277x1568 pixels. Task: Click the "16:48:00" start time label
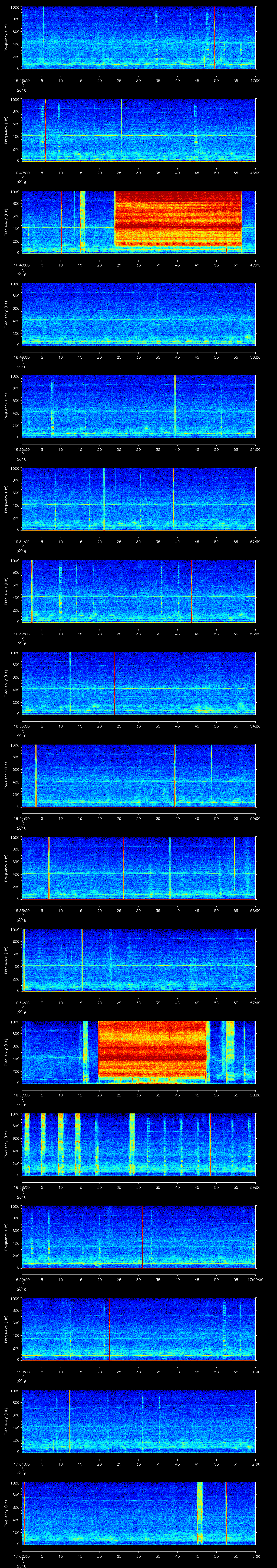pos(22,265)
